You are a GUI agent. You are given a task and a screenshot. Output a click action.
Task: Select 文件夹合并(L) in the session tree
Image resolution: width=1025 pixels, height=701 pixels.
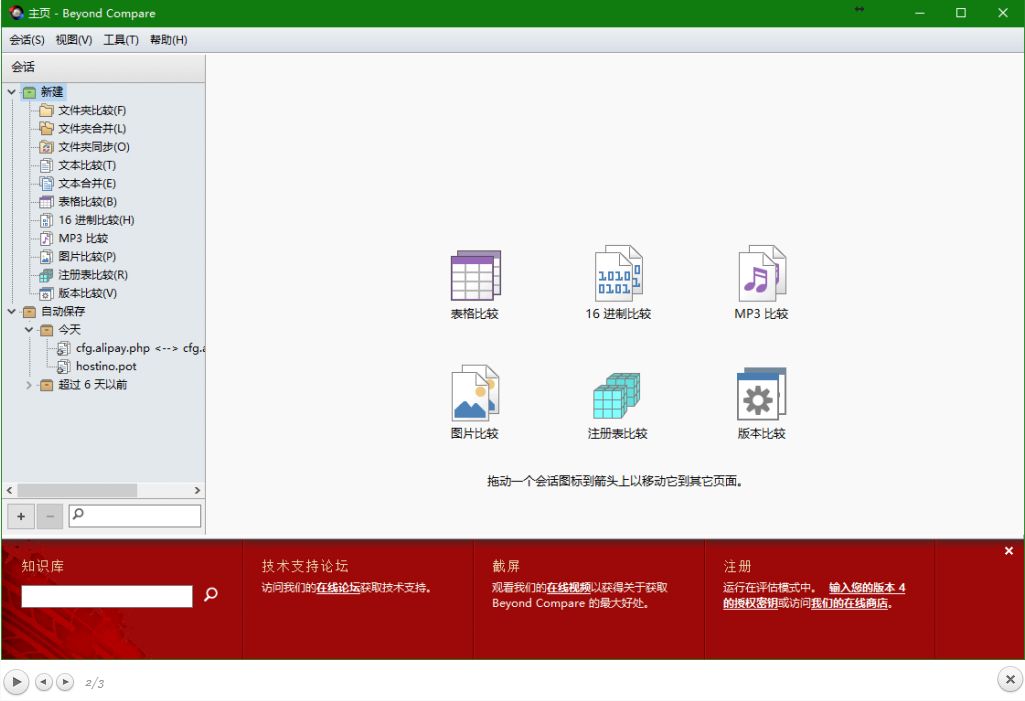[92, 128]
